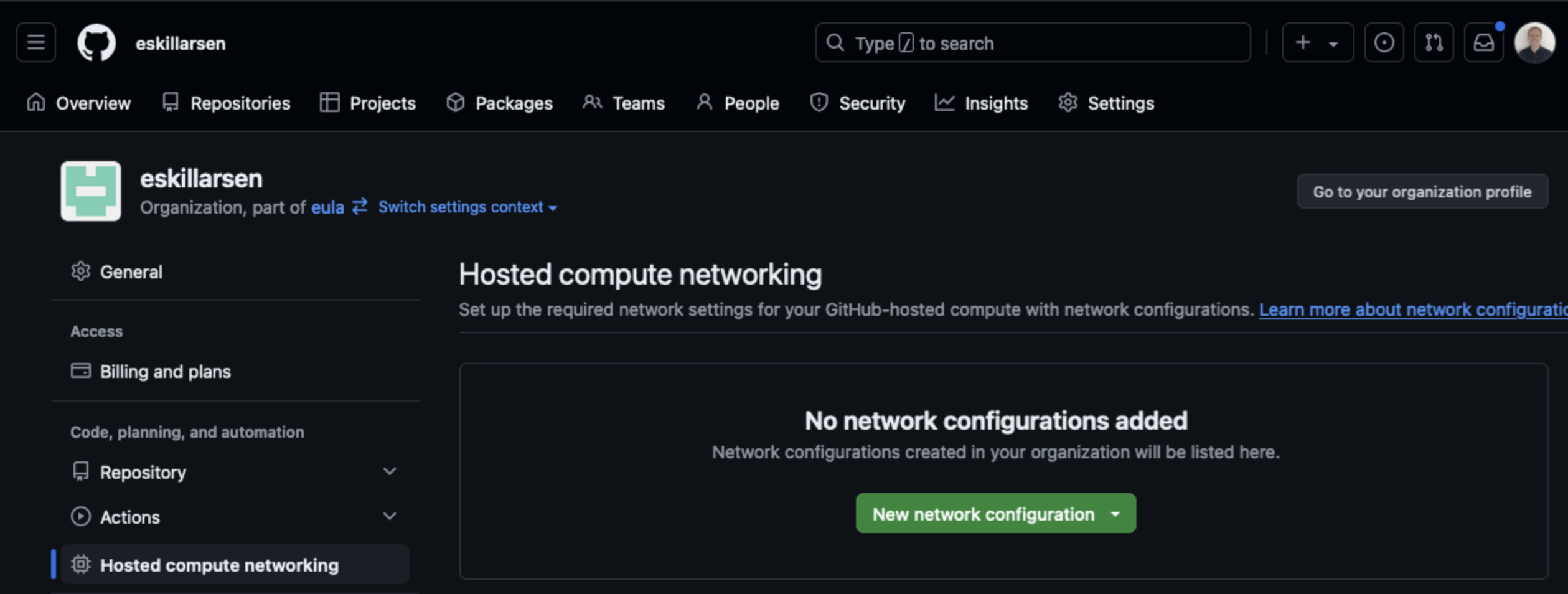1568x594 pixels.
Task: Open the issues icon in header
Action: 1384,43
